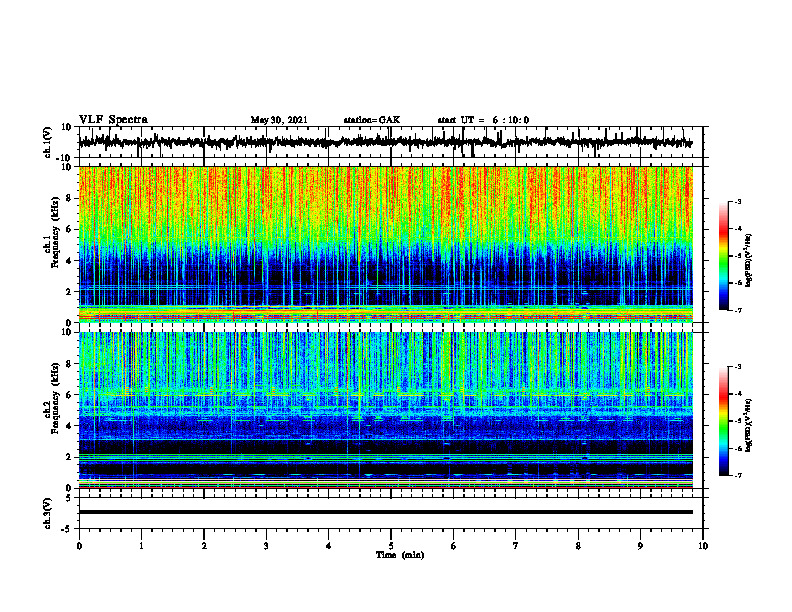Click the "start UT = 6 : 10: 0" text
The width and height of the screenshot is (792, 612).
point(483,120)
